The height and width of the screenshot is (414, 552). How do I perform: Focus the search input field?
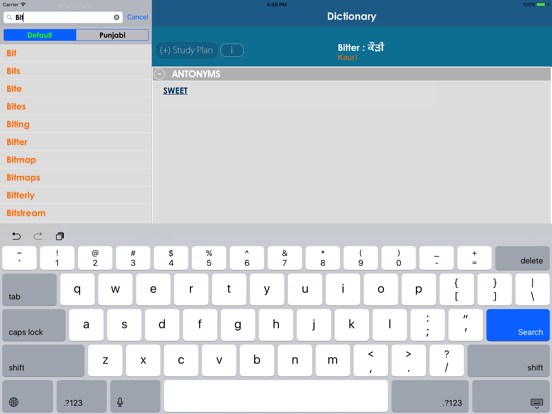pyautogui.click(x=63, y=17)
